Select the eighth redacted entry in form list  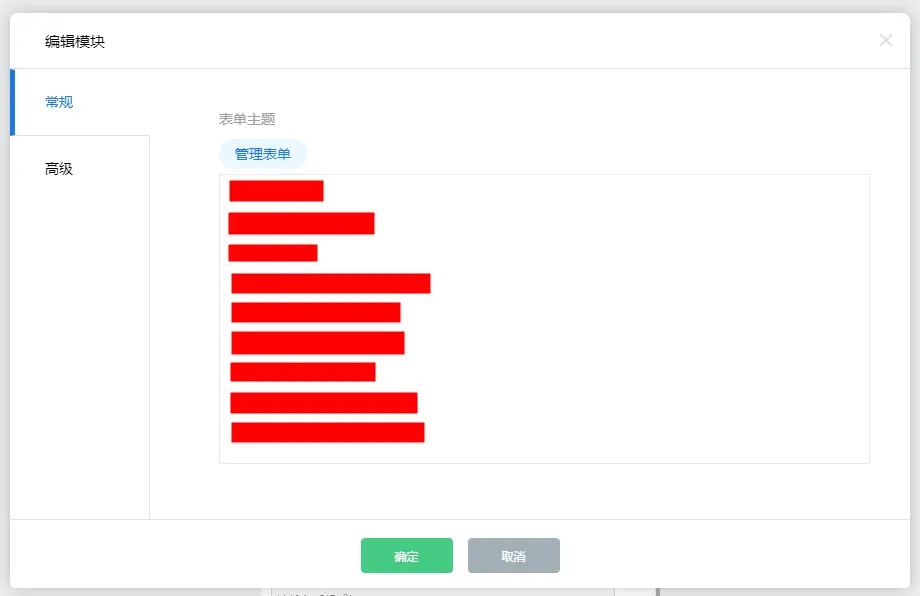pos(324,403)
